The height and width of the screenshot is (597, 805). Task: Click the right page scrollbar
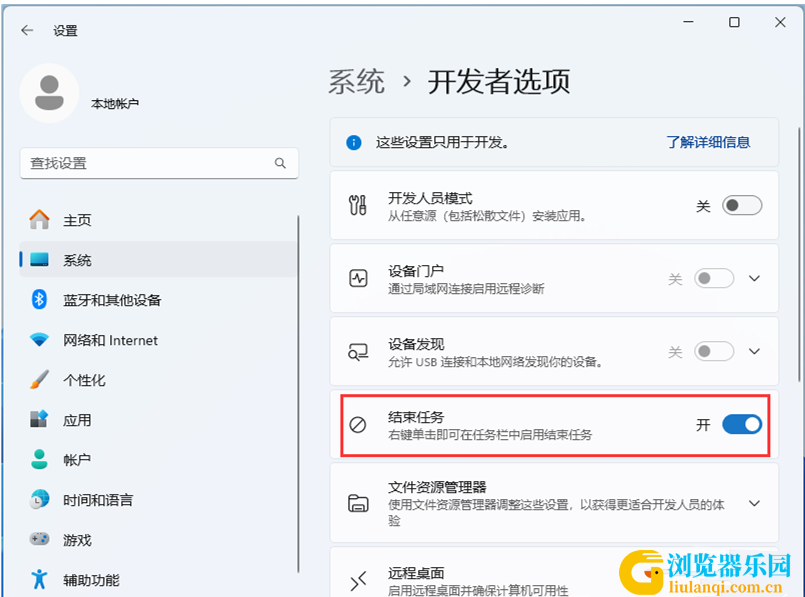[799, 254]
